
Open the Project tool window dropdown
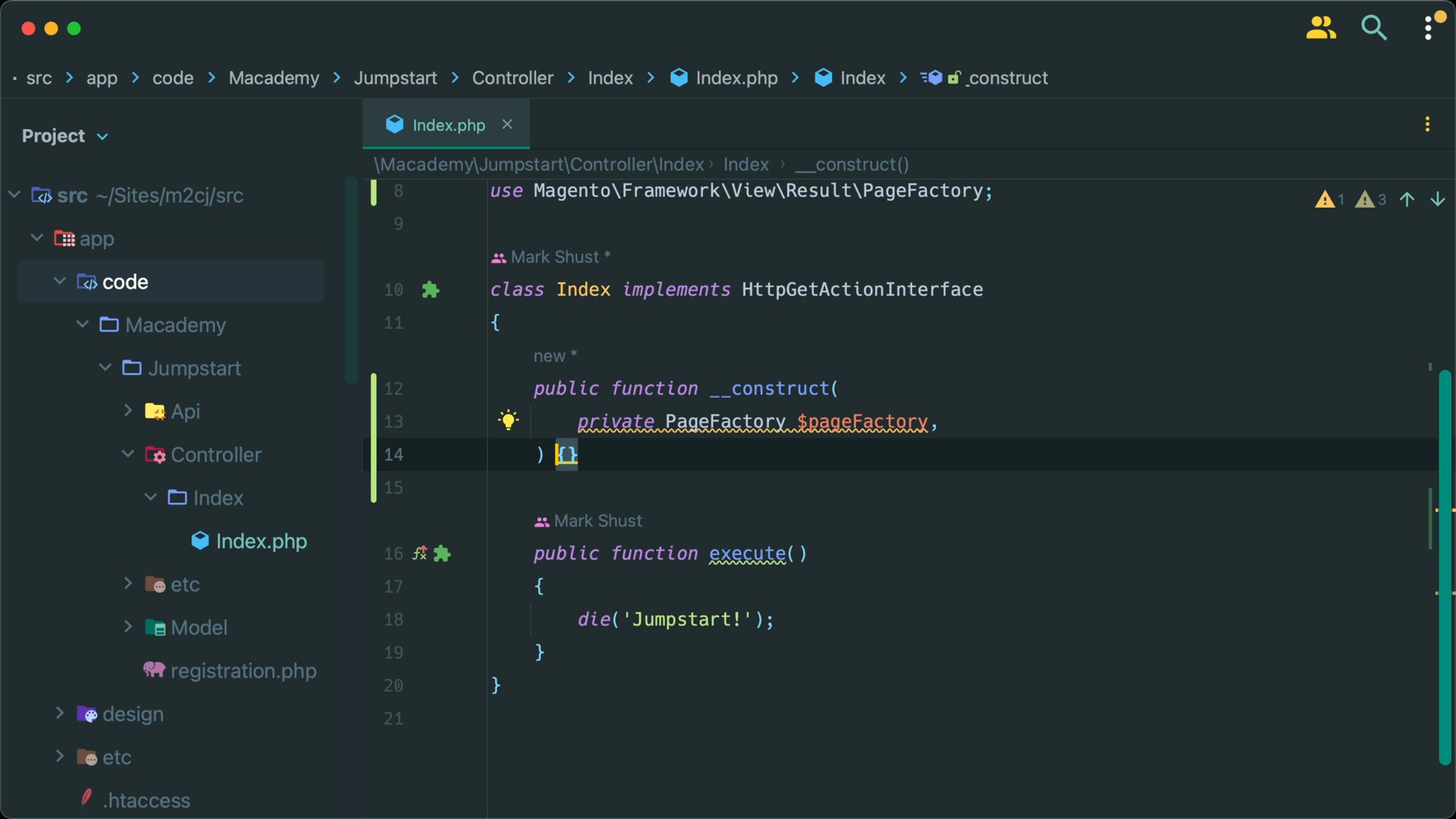[102, 136]
